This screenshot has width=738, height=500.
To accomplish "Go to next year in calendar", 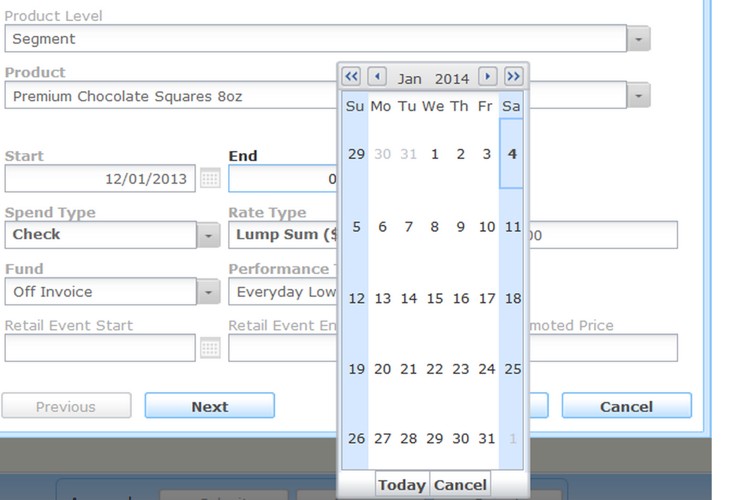I will [x=513, y=77].
